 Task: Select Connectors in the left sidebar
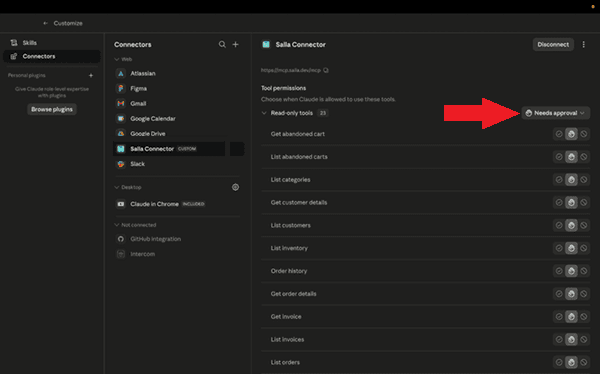pos(52,56)
